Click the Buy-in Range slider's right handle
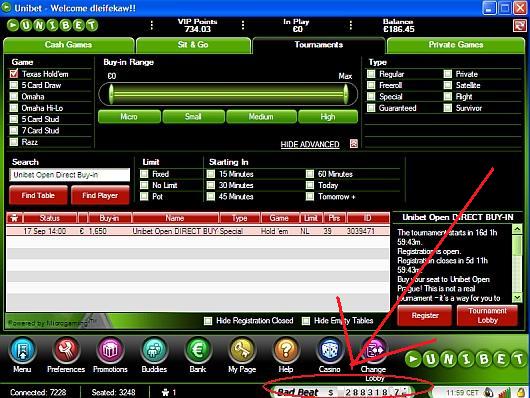The width and height of the screenshot is (530, 398). point(345,94)
